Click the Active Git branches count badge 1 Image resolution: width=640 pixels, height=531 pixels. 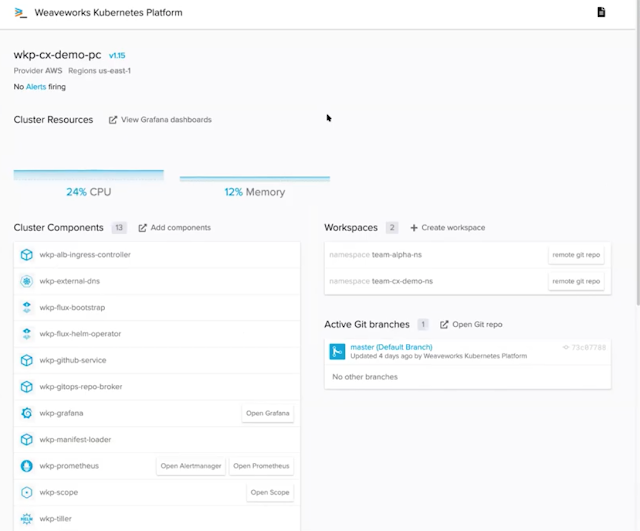[423, 324]
